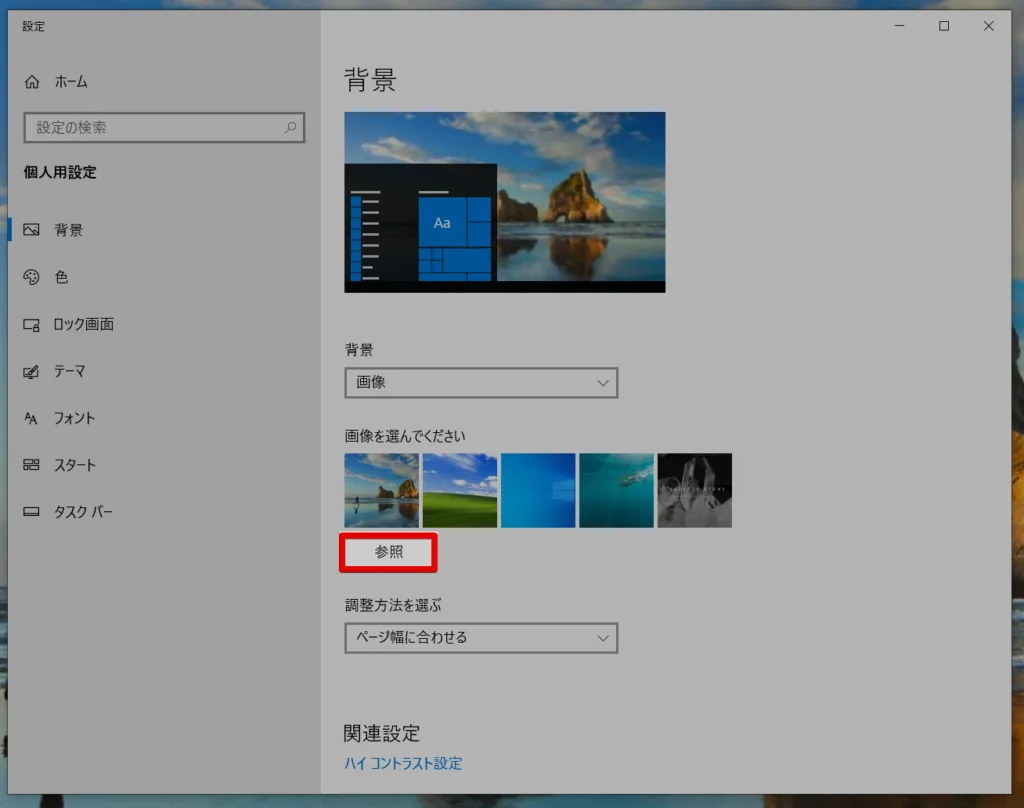
Task: Expand the 調整方法を選ぶ dropdown
Action: pyautogui.click(x=481, y=638)
